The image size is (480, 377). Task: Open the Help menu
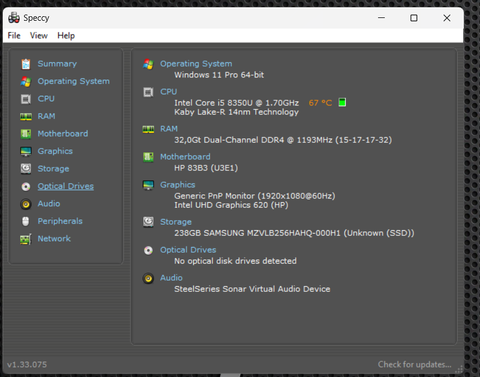click(x=66, y=36)
